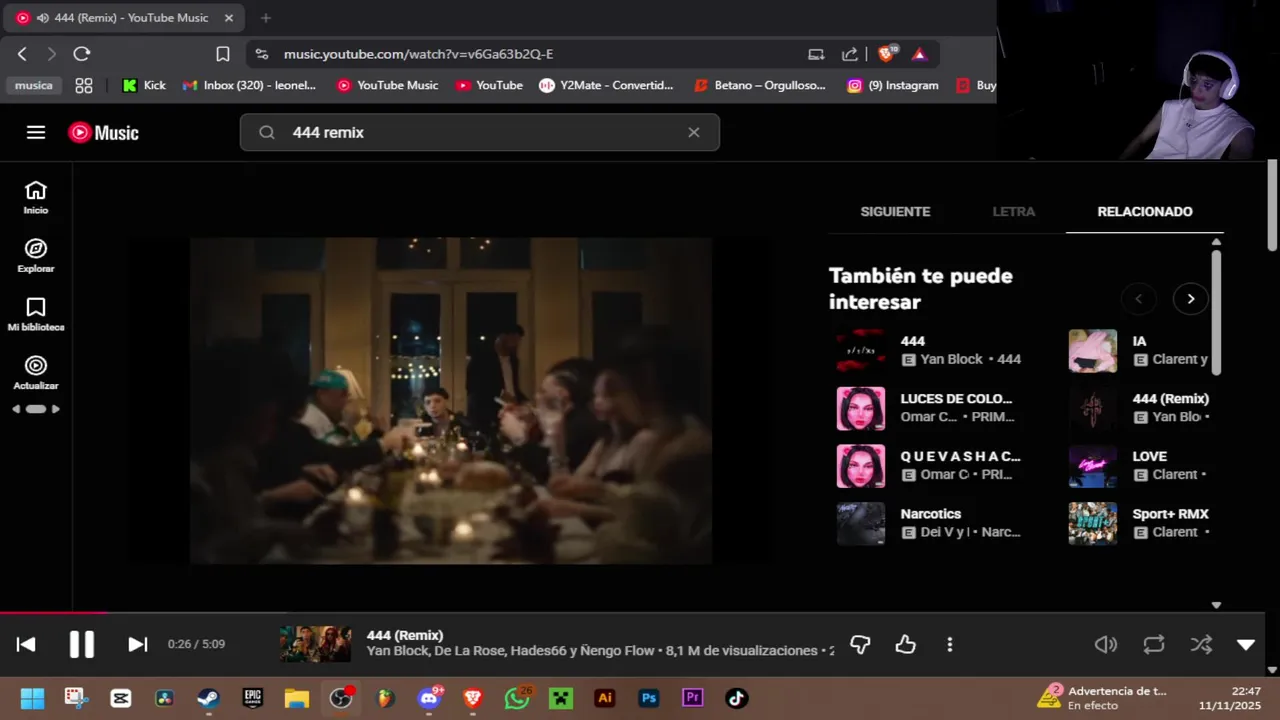Play the IA track by Clarent
Viewport: 1280px width, 720px height.
[1093, 350]
